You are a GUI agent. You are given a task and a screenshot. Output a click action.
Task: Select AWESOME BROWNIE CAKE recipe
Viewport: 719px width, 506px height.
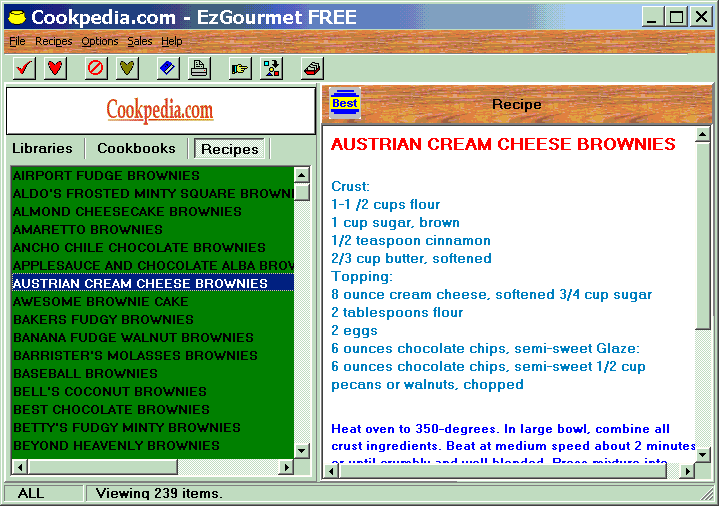(152, 301)
